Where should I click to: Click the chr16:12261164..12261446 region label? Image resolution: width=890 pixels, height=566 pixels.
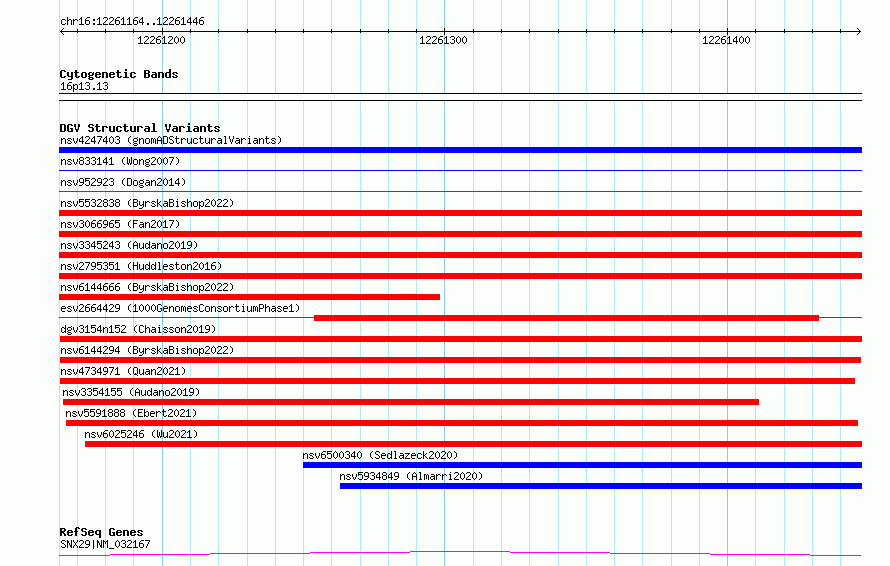tap(132, 22)
